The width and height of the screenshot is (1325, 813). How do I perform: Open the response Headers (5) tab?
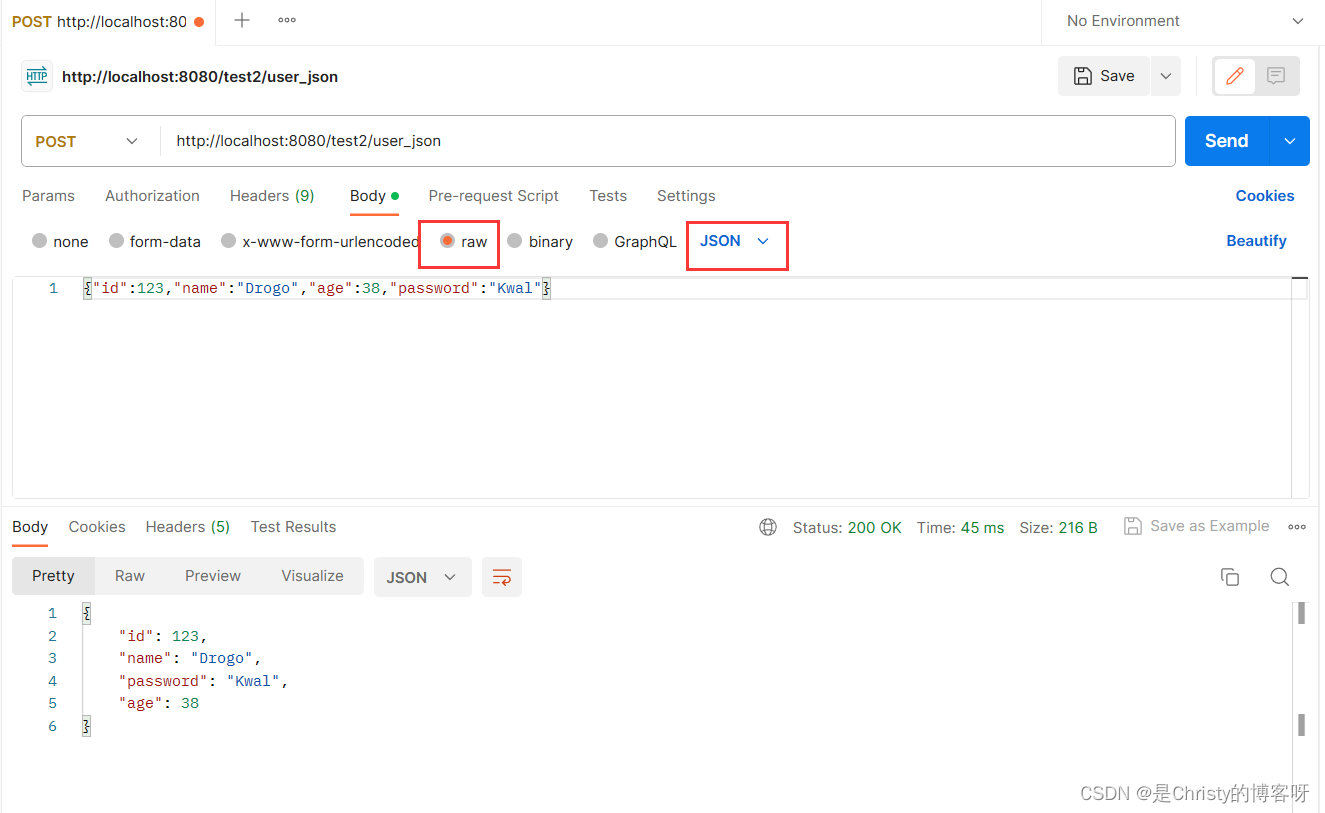[188, 527]
